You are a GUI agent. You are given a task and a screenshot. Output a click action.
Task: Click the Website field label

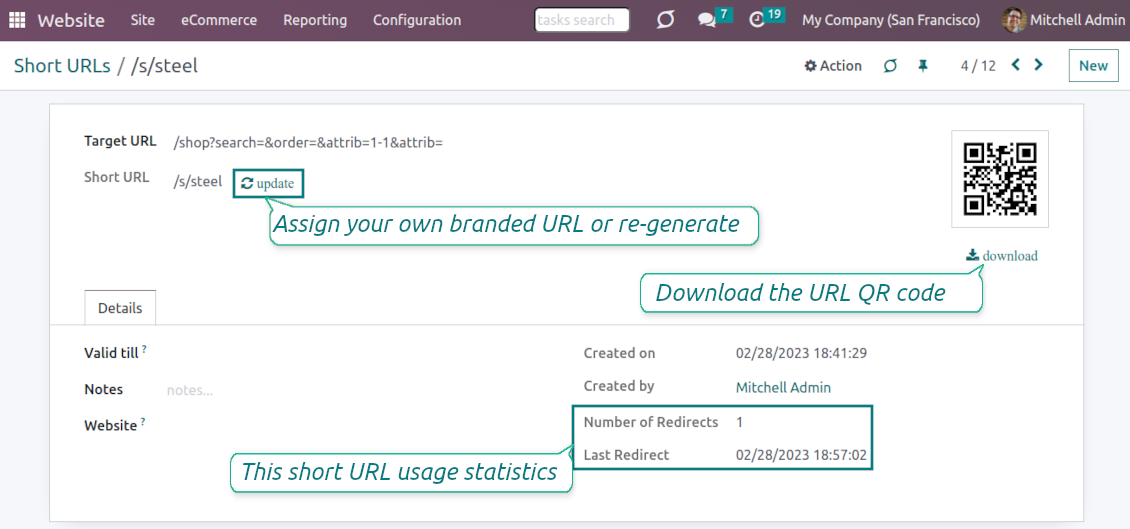110,426
